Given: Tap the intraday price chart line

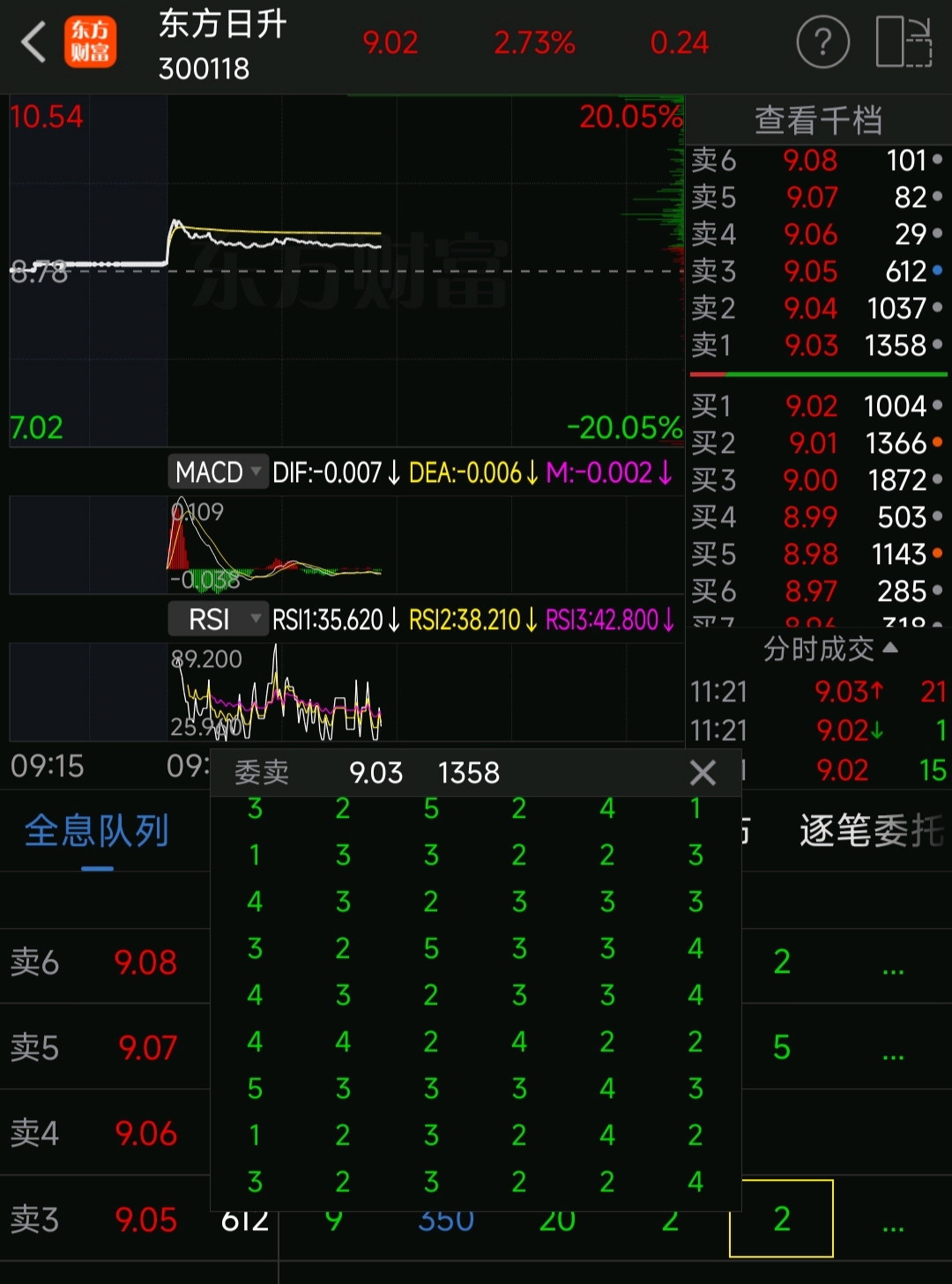Looking at the screenshot, I should coord(275,242).
